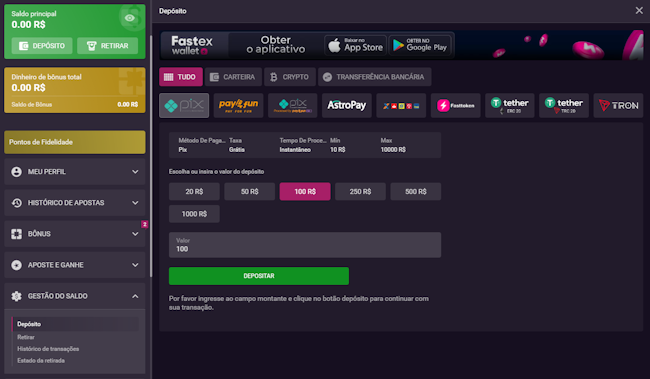Screen dimensions: 650x379
Task: Expand HISTÓRICO DE APOSTAS chevron
Action: pos(135,203)
